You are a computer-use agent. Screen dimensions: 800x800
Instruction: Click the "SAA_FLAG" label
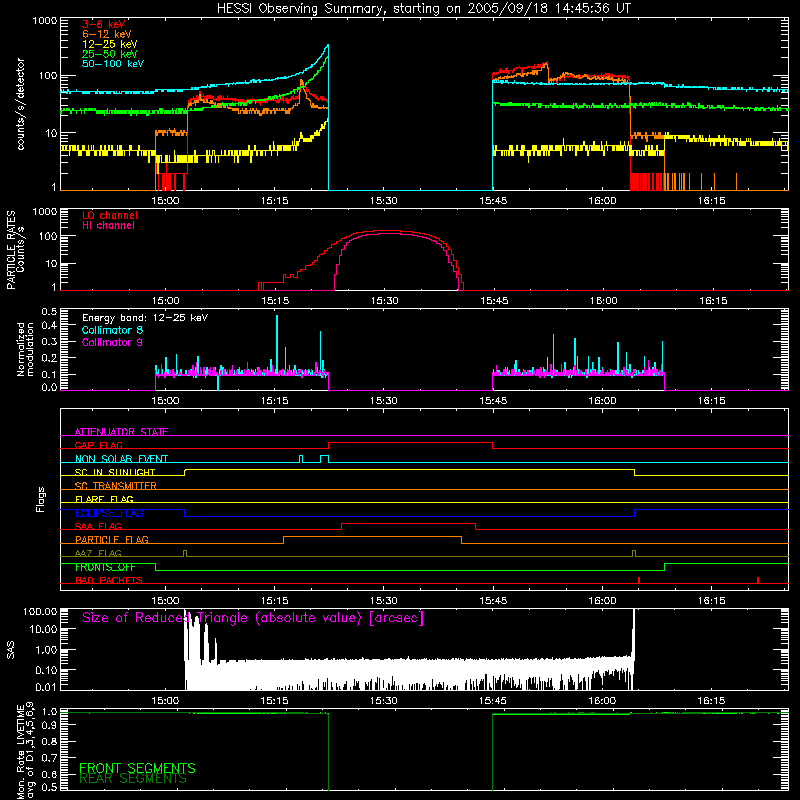click(x=98, y=526)
